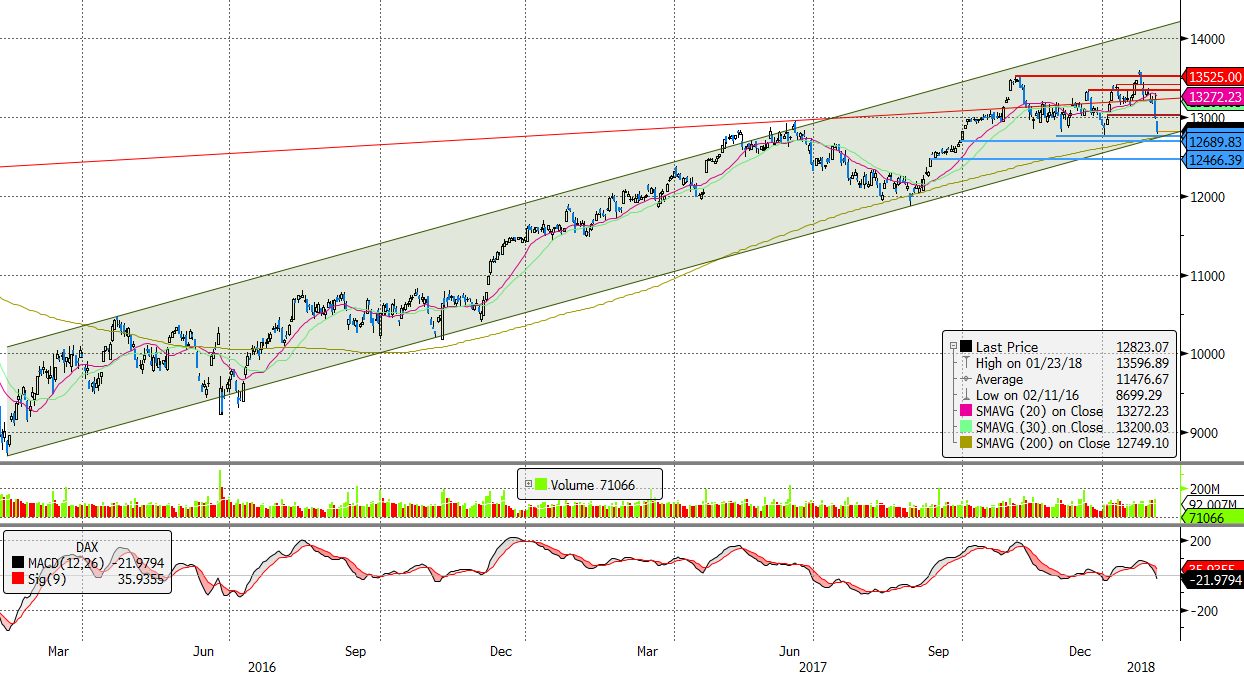
Task: Click the red Sig(9) legend swatch
Action: click(x=20, y=577)
